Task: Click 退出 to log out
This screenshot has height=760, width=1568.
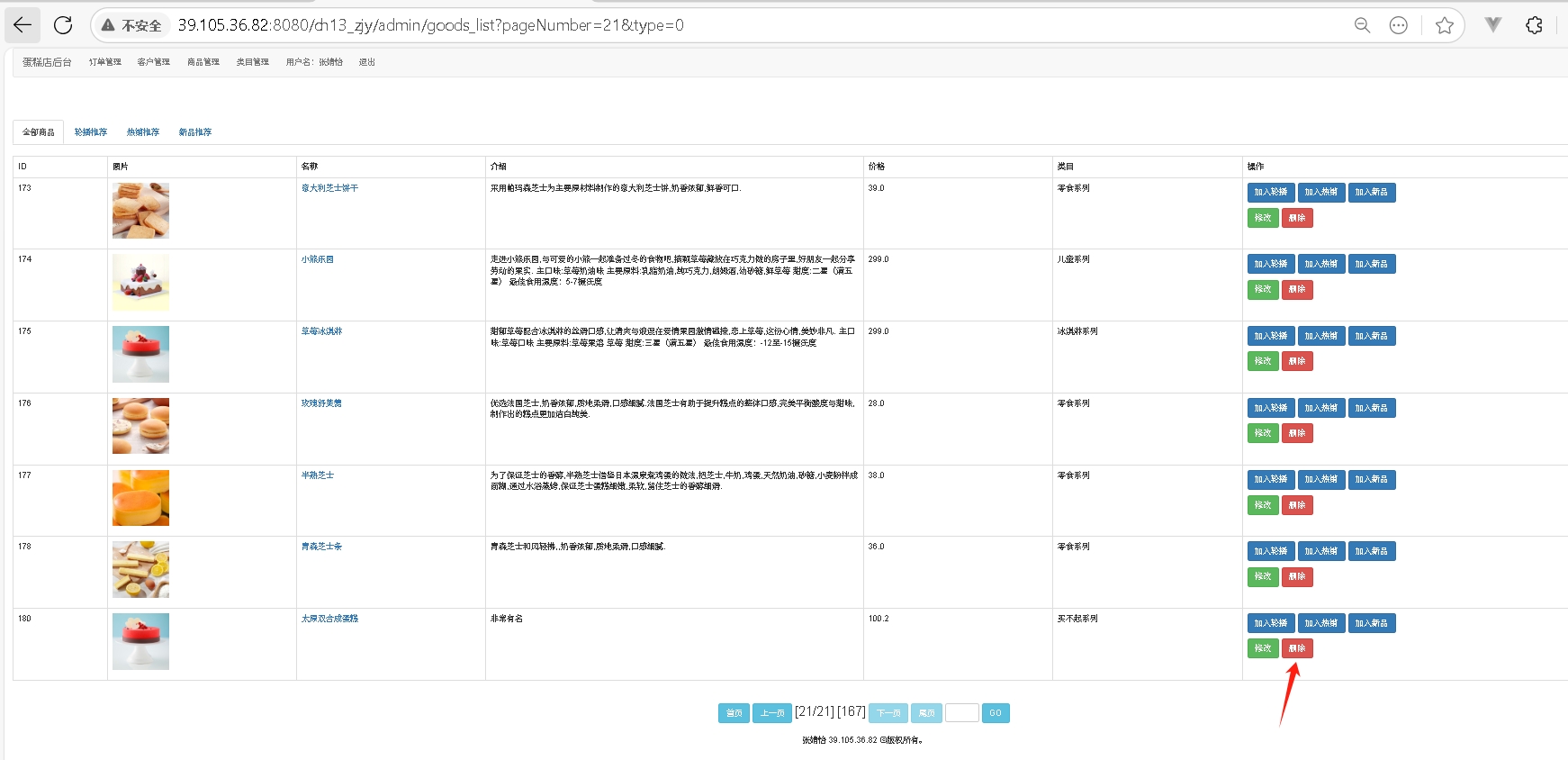Action: [x=366, y=62]
